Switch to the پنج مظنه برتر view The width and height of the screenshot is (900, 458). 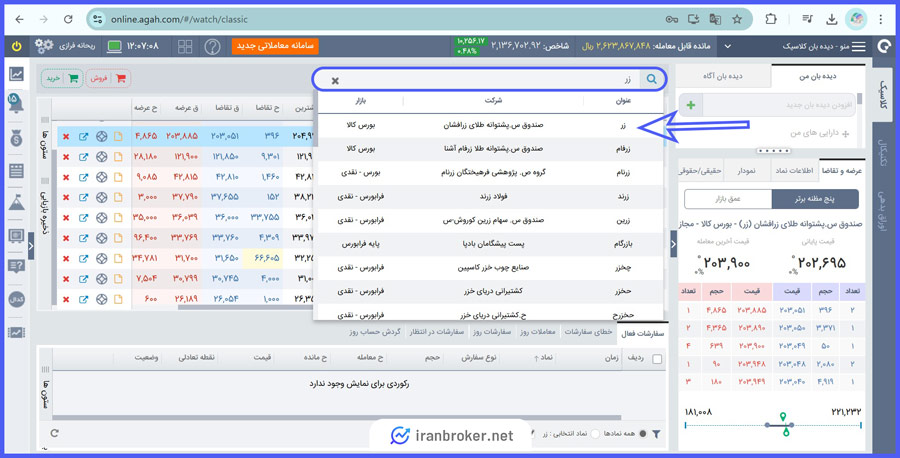point(815,199)
